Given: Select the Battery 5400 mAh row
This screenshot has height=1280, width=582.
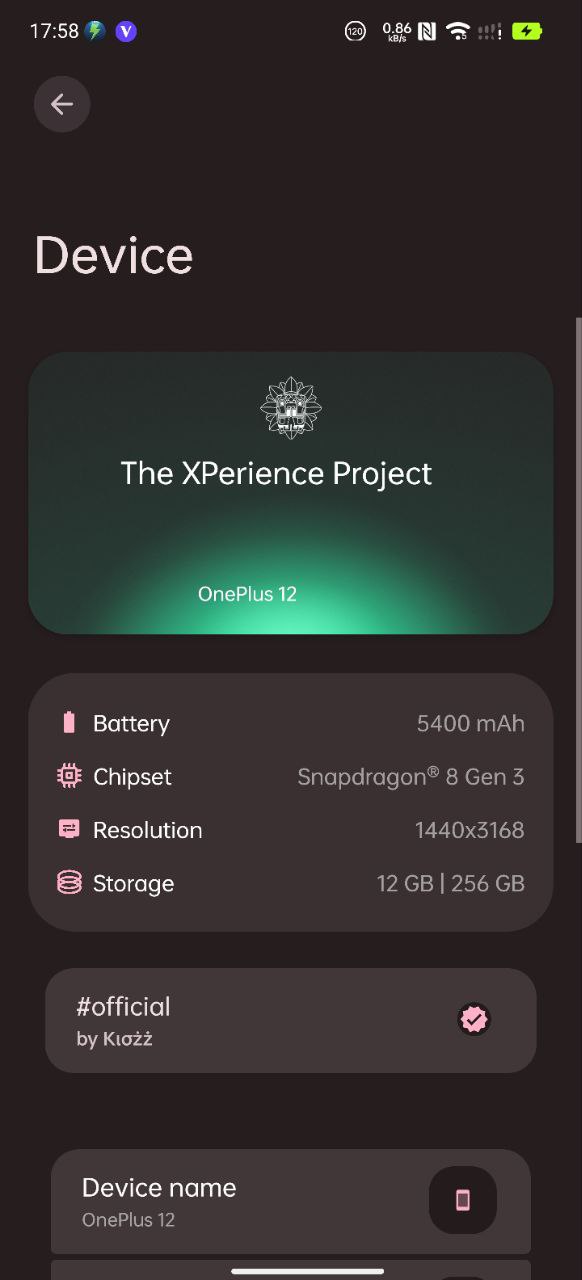Looking at the screenshot, I should click(291, 723).
